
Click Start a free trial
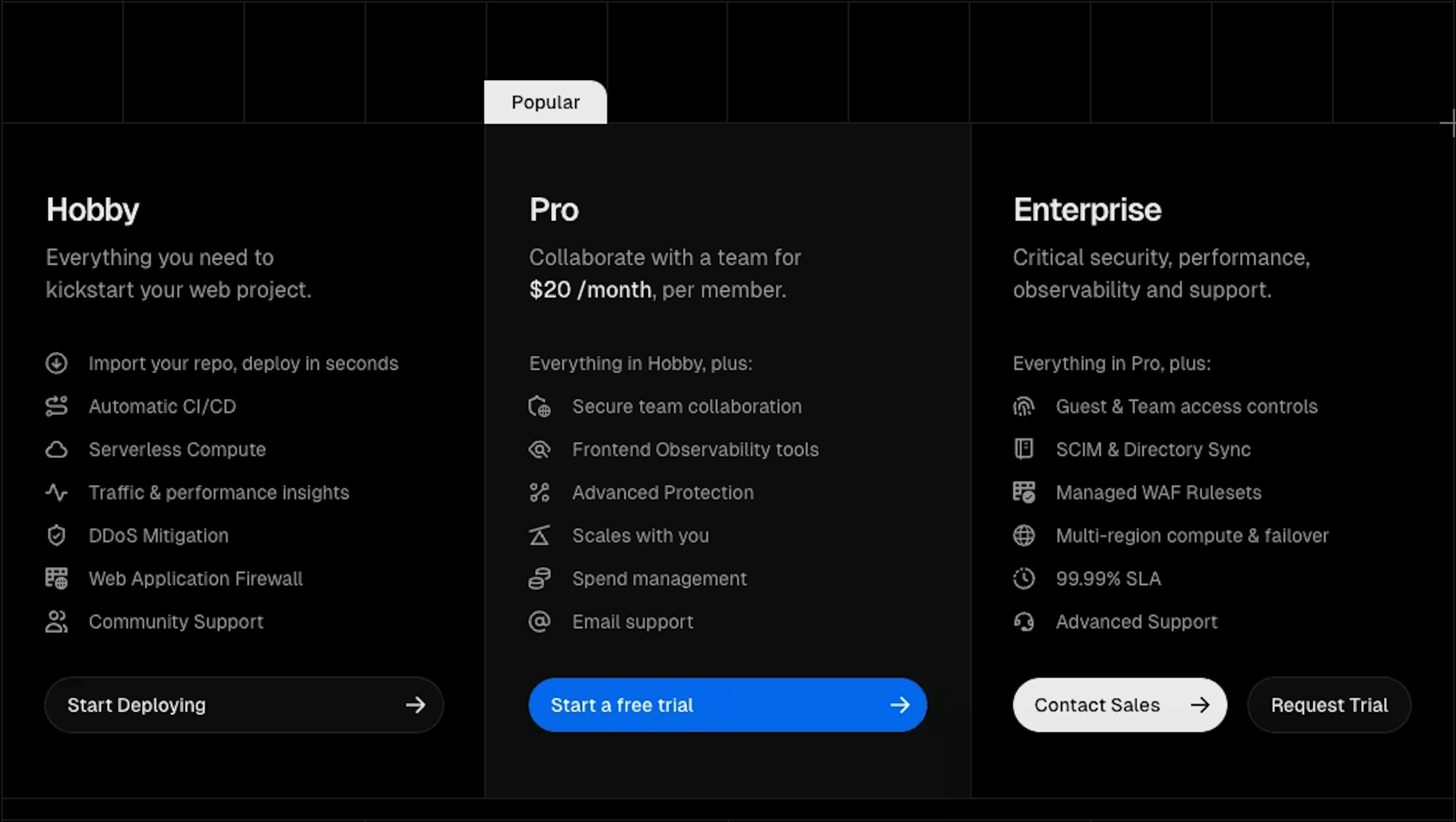[727, 705]
